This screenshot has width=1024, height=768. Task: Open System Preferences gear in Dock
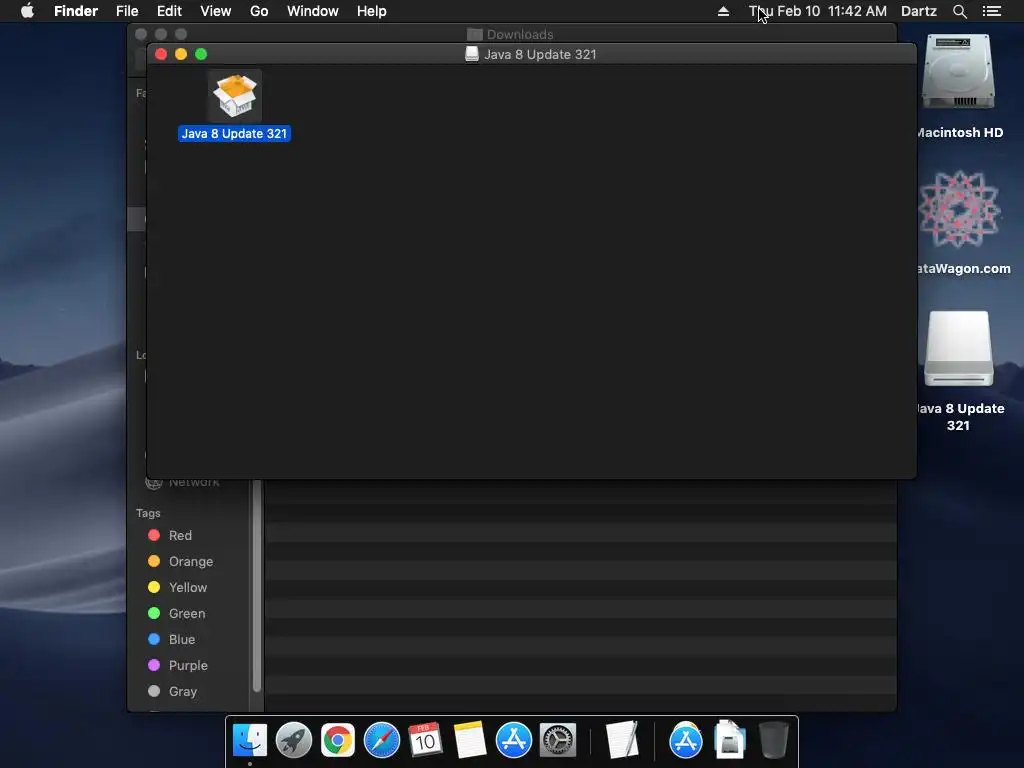tap(558, 740)
